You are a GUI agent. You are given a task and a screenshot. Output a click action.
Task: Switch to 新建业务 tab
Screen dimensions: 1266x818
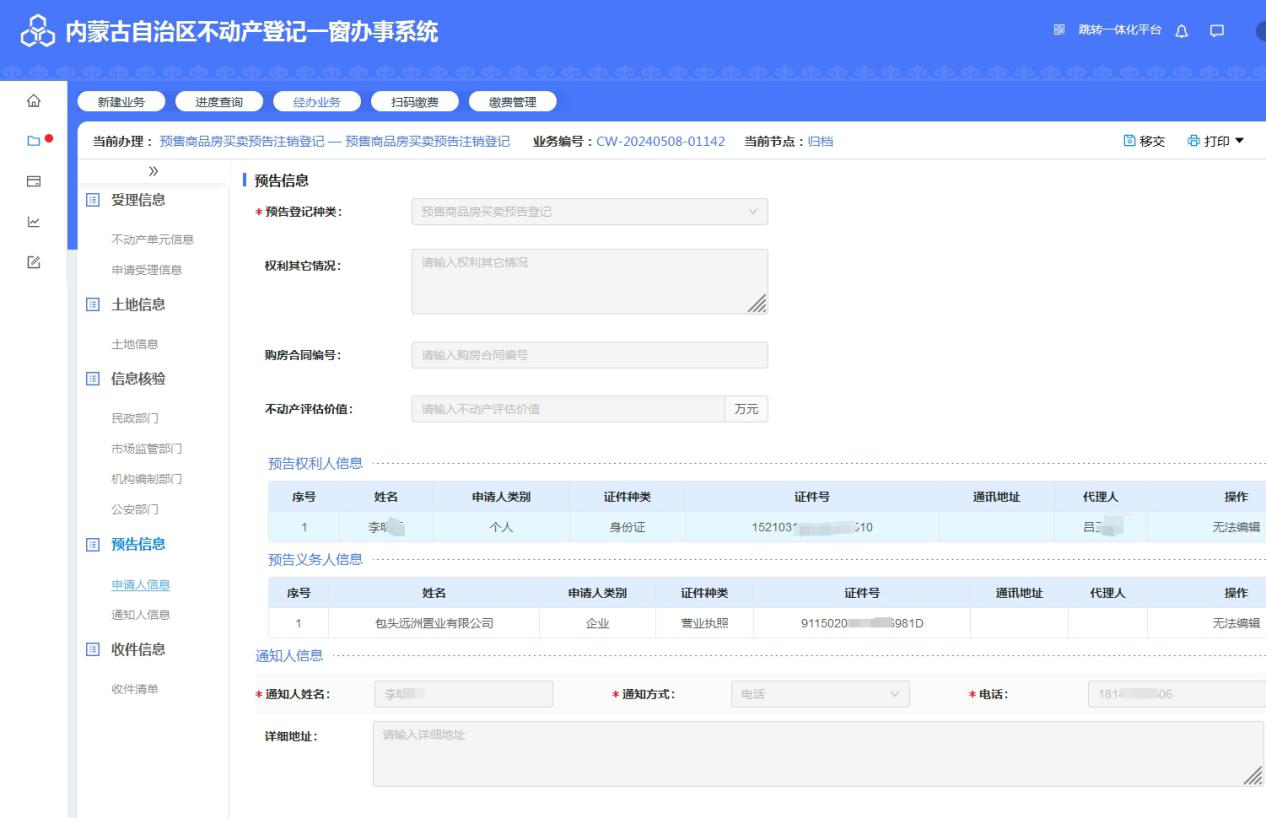(121, 101)
